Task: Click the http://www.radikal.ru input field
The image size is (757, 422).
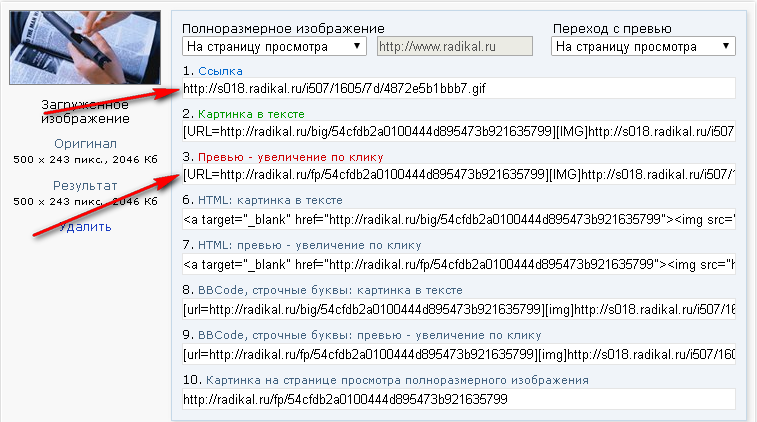Action: click(454, 46)
